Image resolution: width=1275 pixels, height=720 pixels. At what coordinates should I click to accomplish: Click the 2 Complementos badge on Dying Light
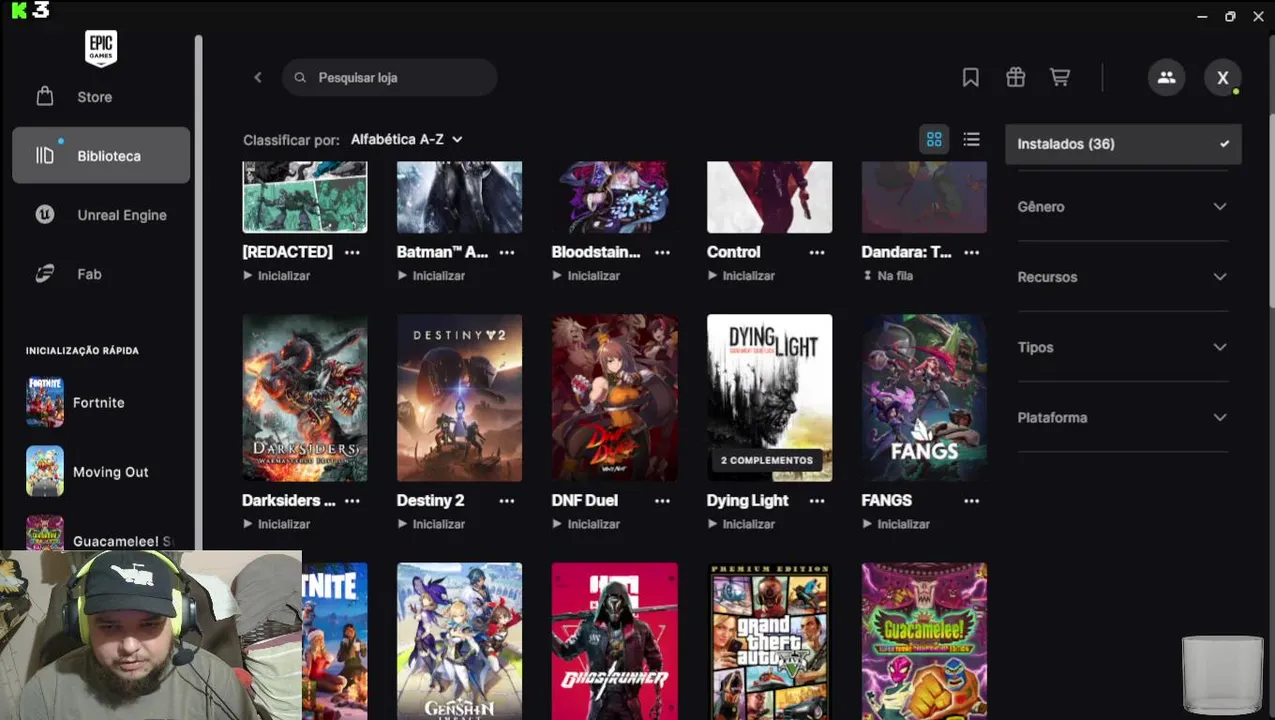[767, 460]
